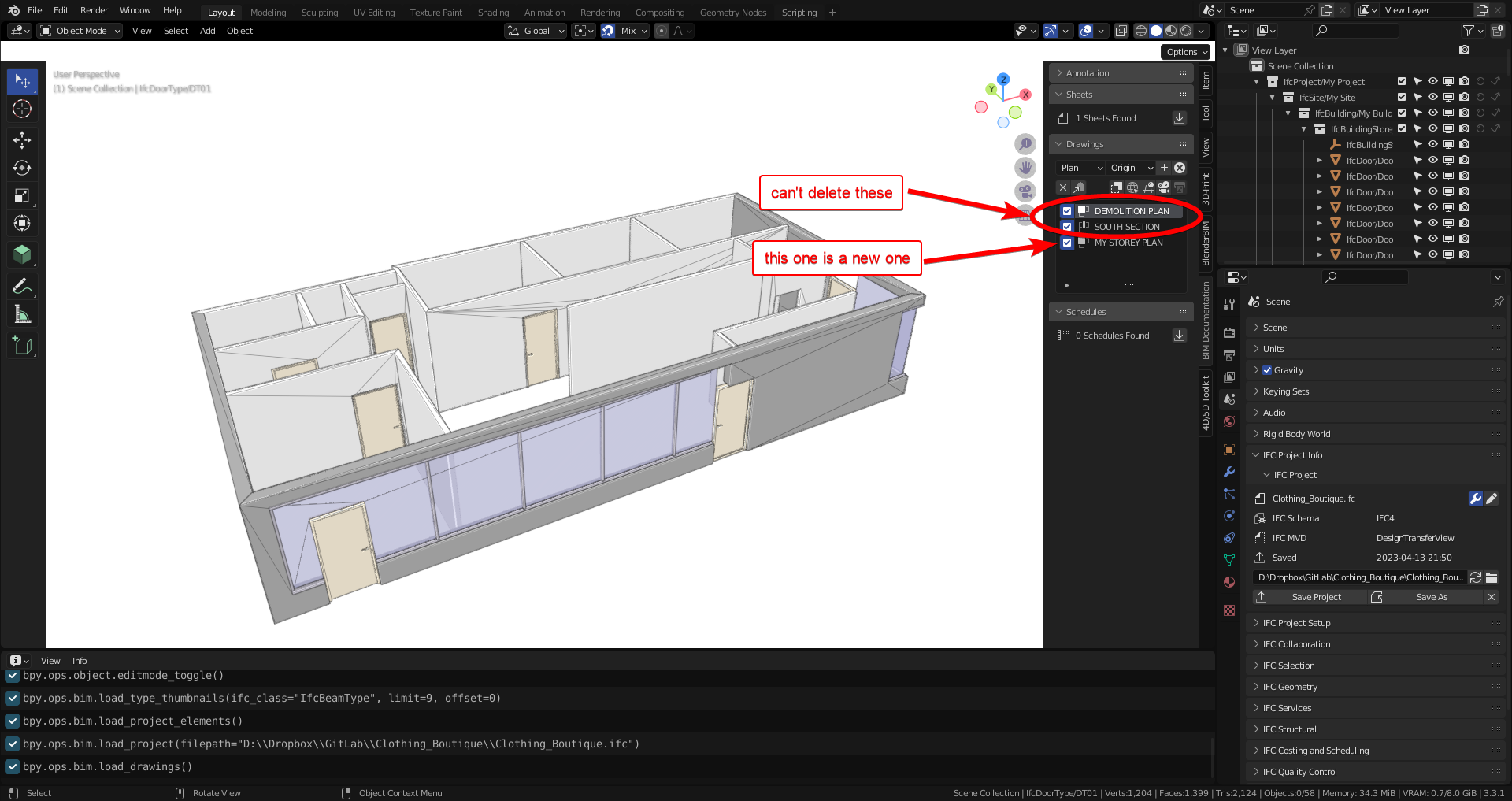Hide IfcBuildingStore using the eye icon
The height and width of the screenshot is (801, 1512).
1432,128
